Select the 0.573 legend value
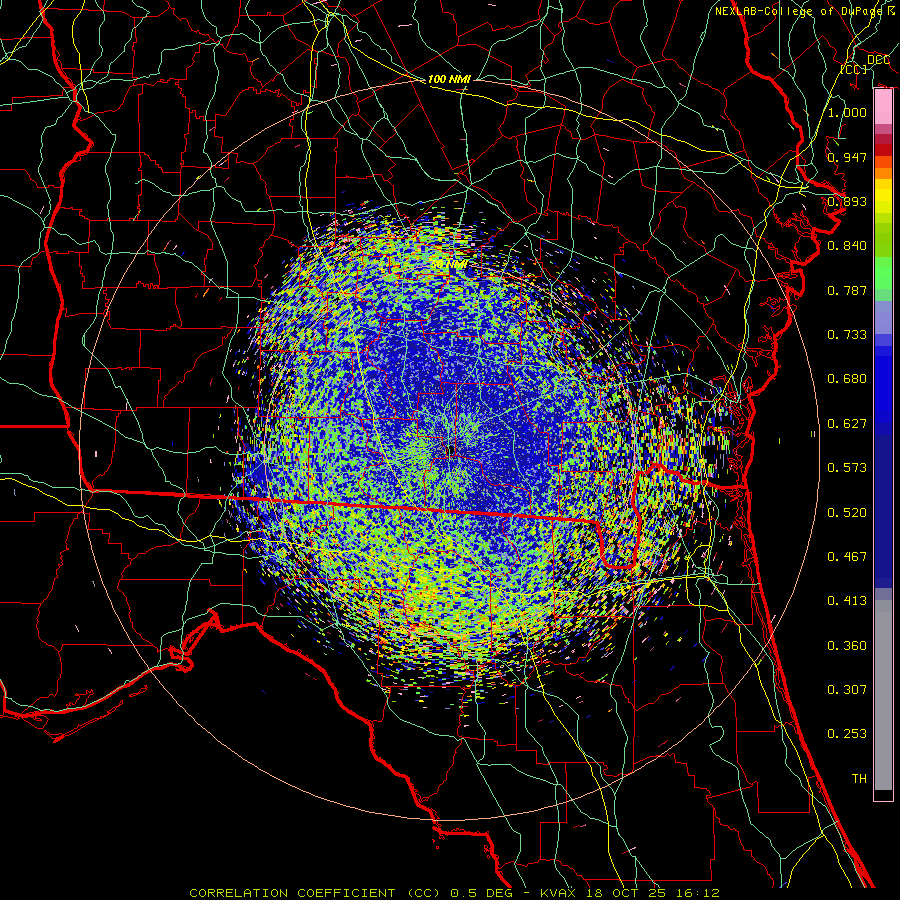 847,468
